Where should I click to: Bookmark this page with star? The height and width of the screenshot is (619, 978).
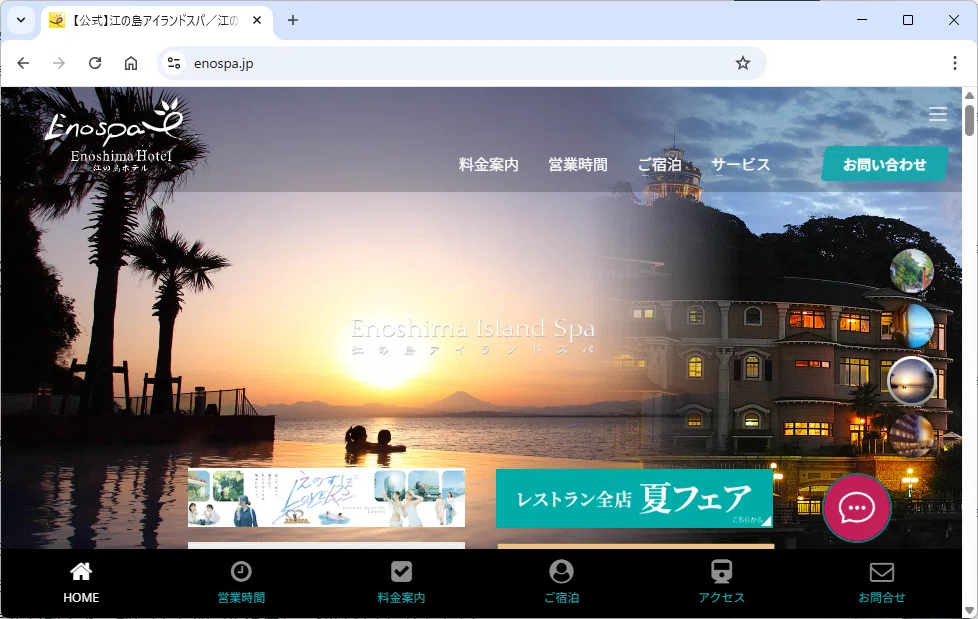[742, 63]
